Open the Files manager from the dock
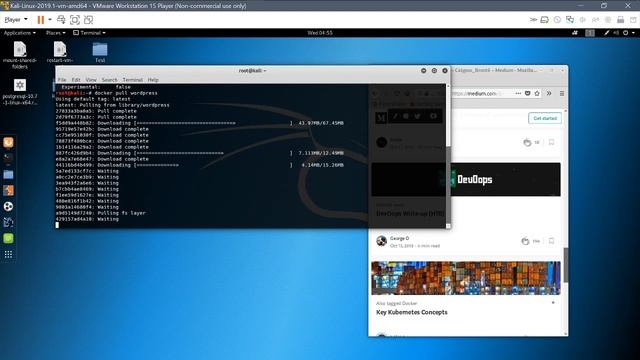The image size is (640, 360). click(8, 174)
